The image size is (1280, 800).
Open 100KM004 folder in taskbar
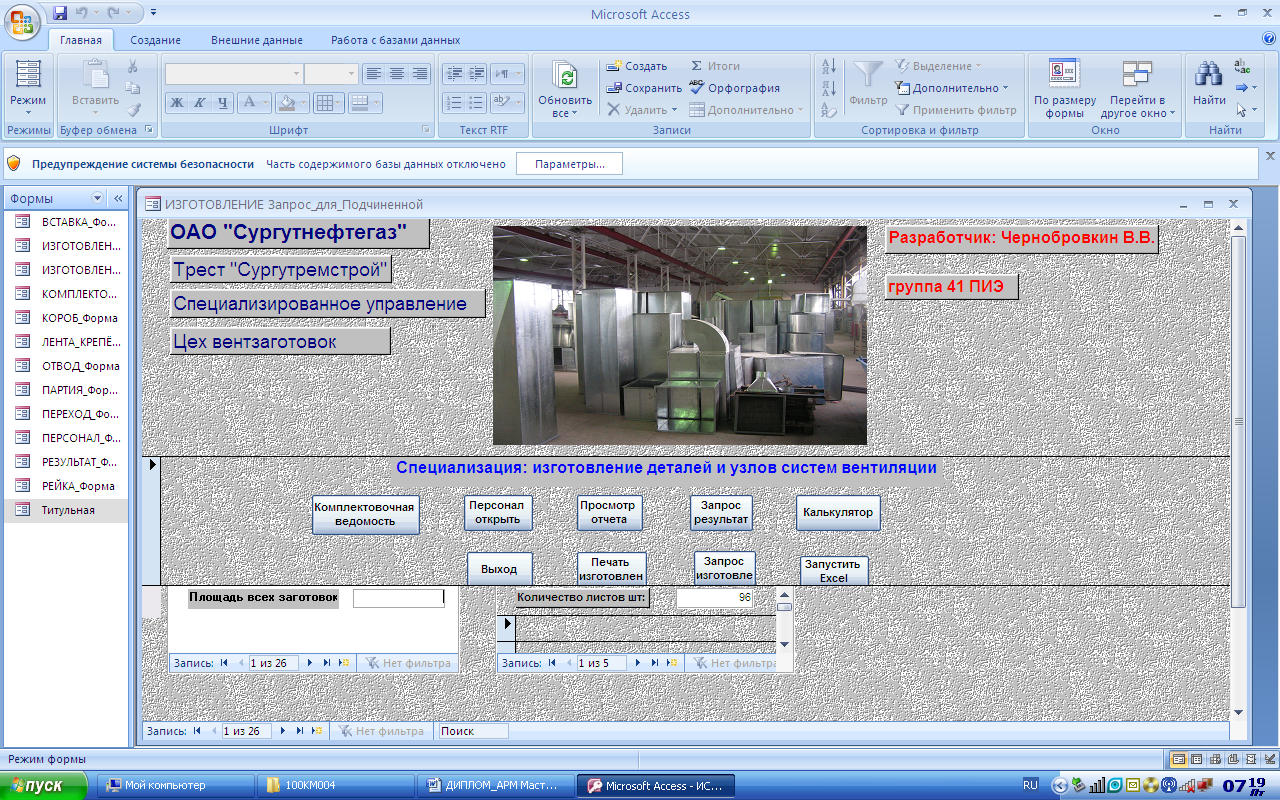coord(337,786)
